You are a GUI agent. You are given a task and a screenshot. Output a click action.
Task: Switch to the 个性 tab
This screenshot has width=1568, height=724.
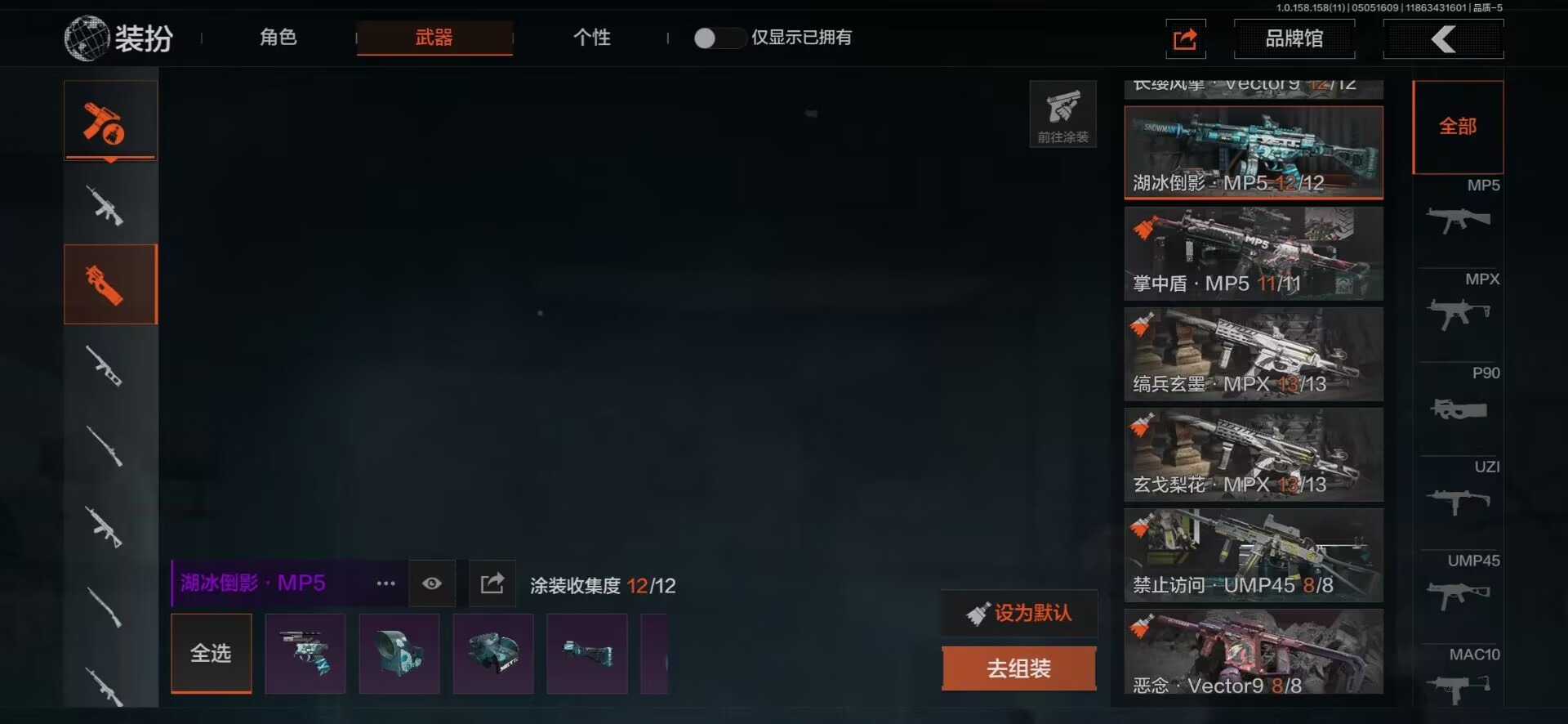coord(592,38)
